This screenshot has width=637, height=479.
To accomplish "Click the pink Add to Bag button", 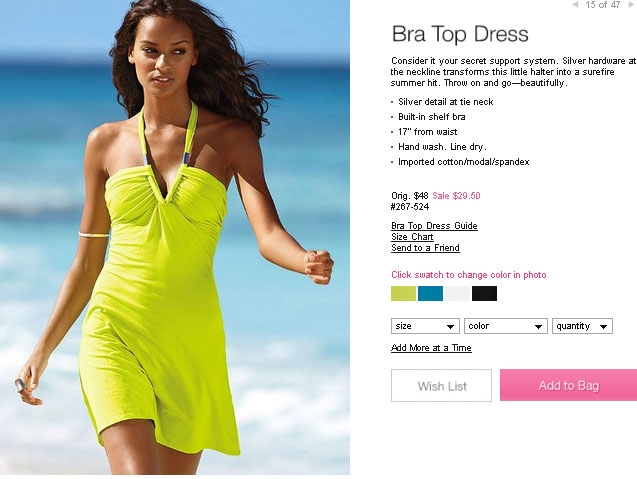I will click(568, 385).
